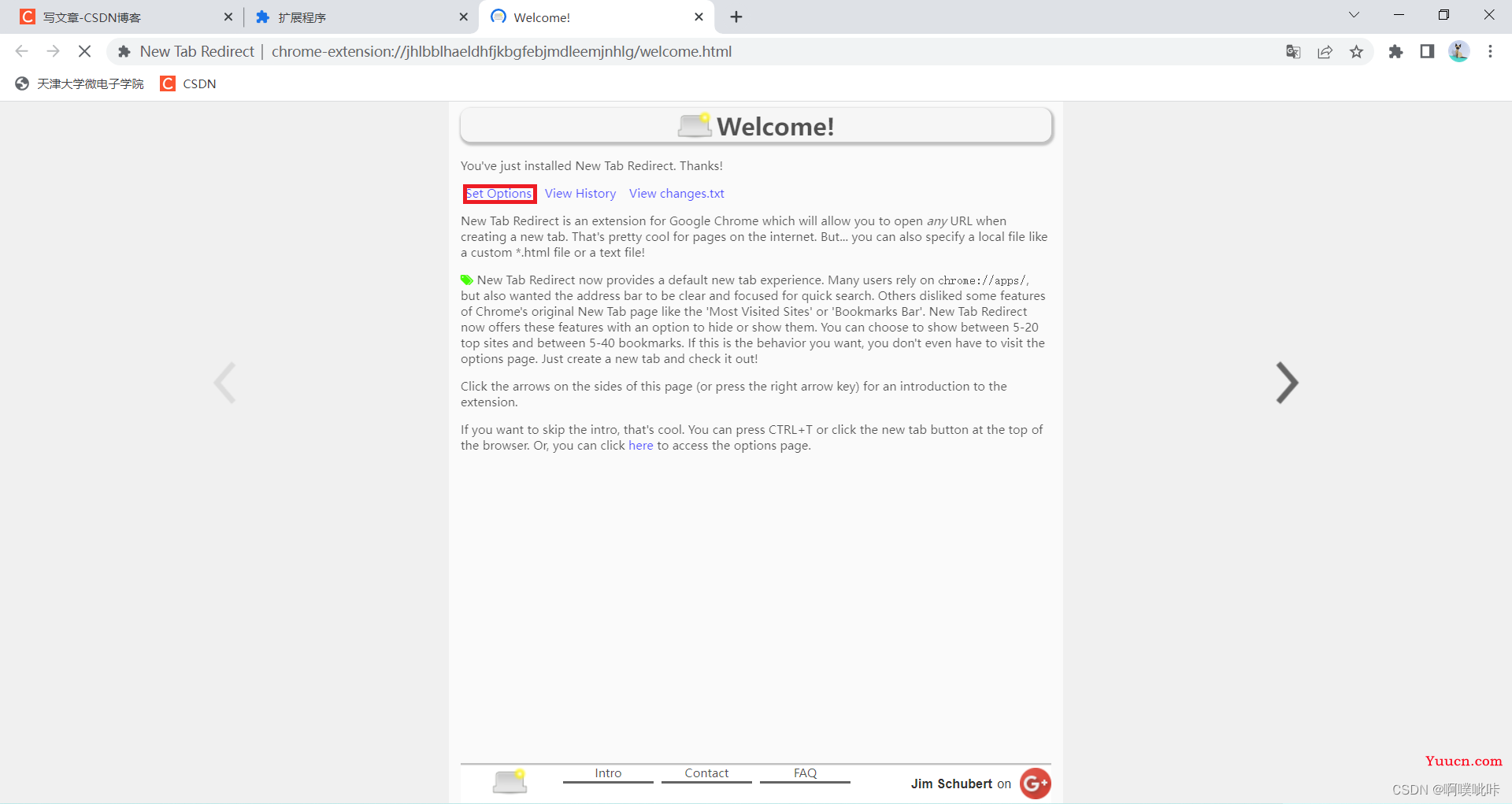The width and height of the screenshot is (1512, 804).
Task: Click the Set Options link
Action: click(x=499, y=194)
